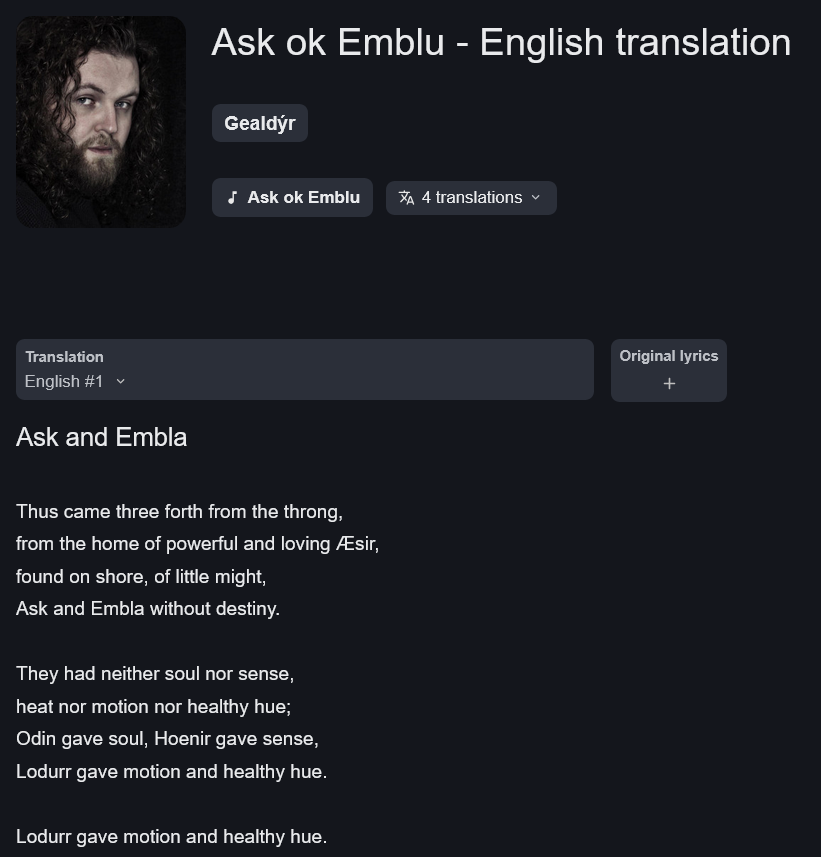Select the line Thus came three forth from the throng
Viewport: 821px width, 857px height.
(x=179, y=512)
